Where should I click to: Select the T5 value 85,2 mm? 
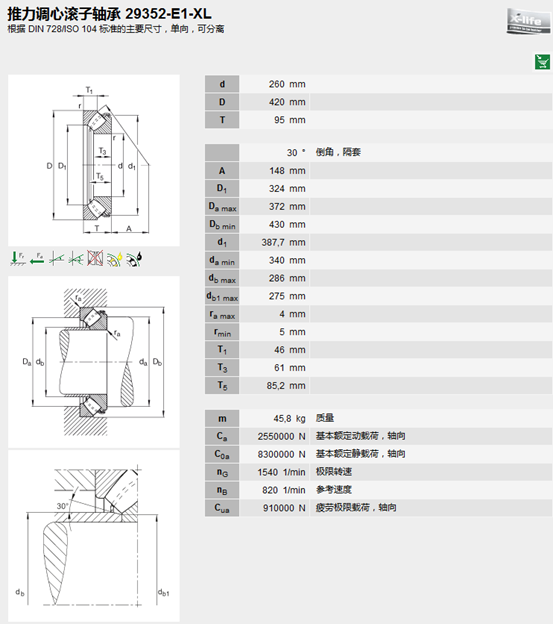click(286, 386)
